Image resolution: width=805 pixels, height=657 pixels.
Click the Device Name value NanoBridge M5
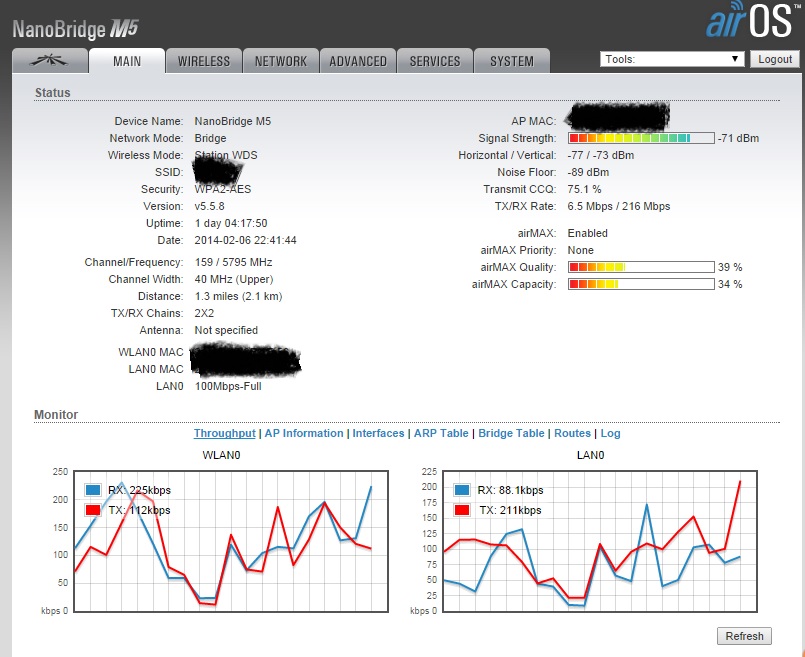click(233, 121)
